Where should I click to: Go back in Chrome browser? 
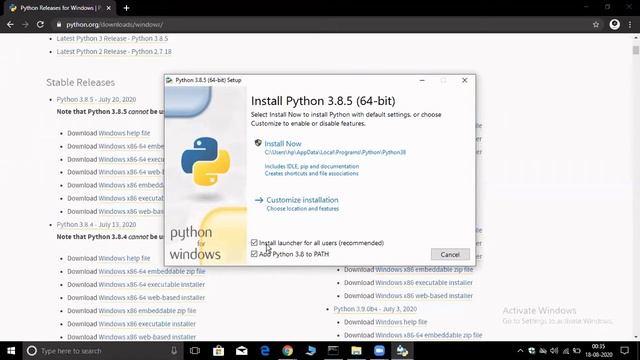(10, 24)
